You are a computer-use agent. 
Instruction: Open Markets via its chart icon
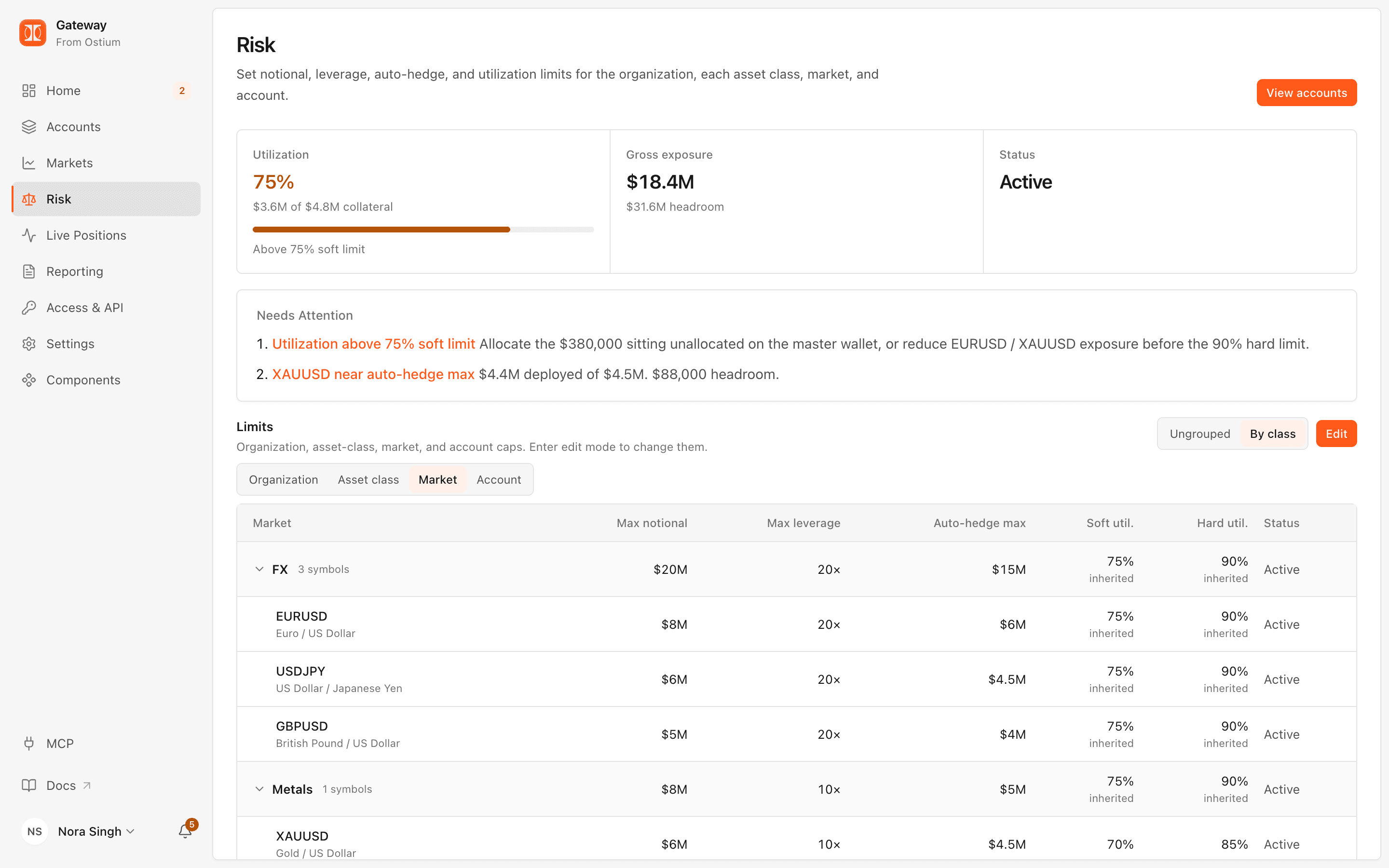click(29, 163)
